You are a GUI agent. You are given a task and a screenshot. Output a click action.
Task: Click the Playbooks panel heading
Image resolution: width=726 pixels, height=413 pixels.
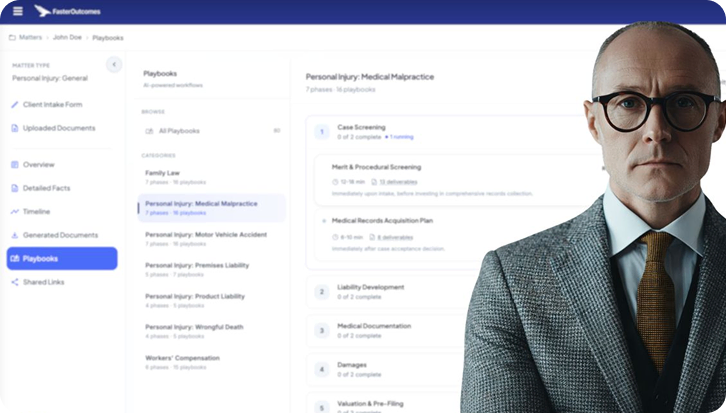point(160,74)
